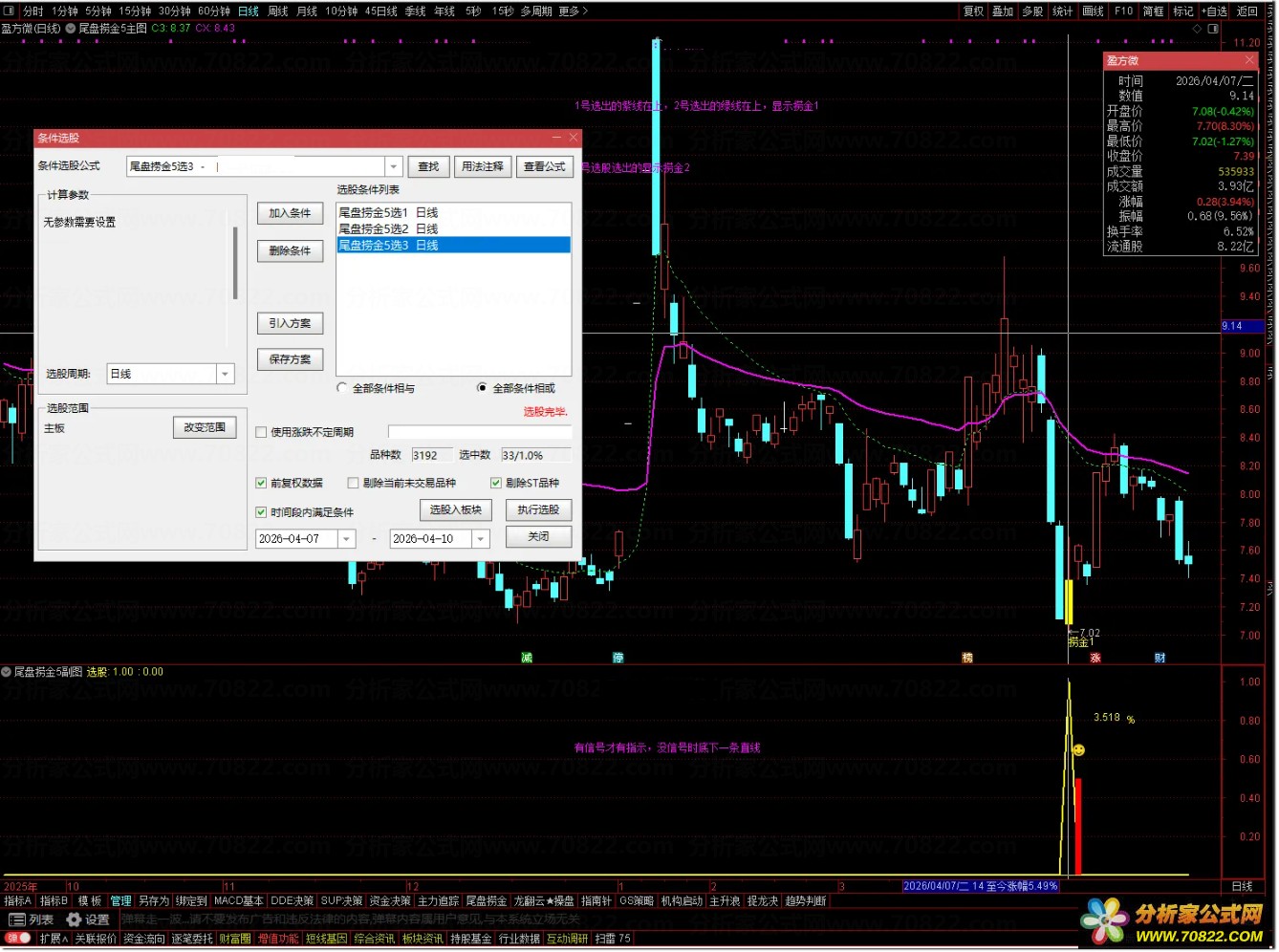Viewport: 1279px width, 952px height.
Task: Uncheck the 前复权数据 checkbox
Action: 261,483
